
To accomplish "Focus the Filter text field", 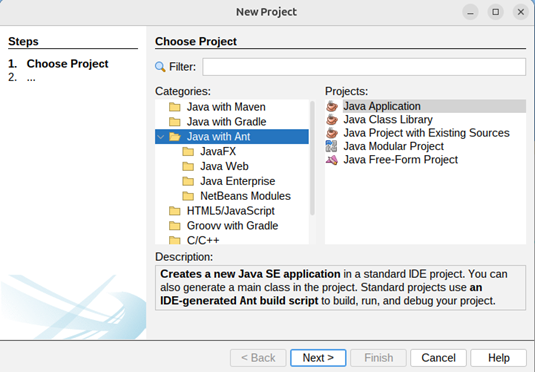I will tap(364, 67).
